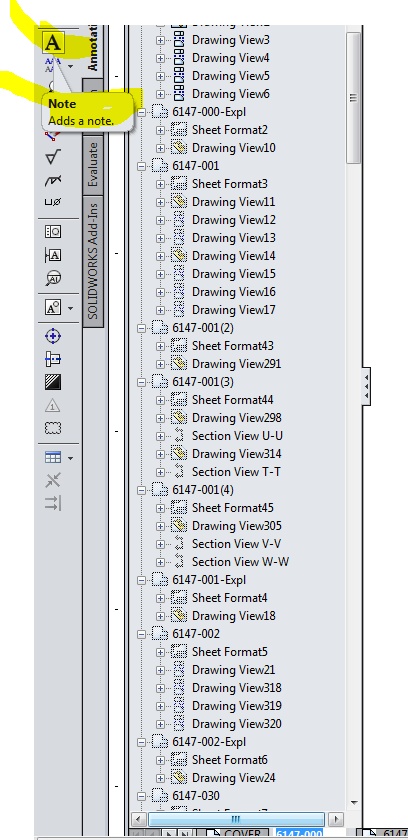Select Drawing View11 item

pos(233,202)
